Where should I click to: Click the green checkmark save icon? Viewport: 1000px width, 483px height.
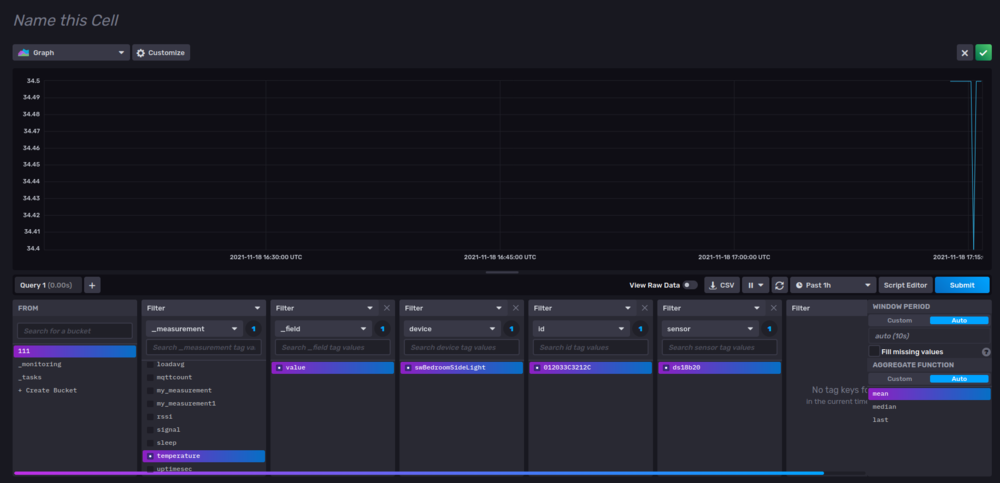pos(983,52)
